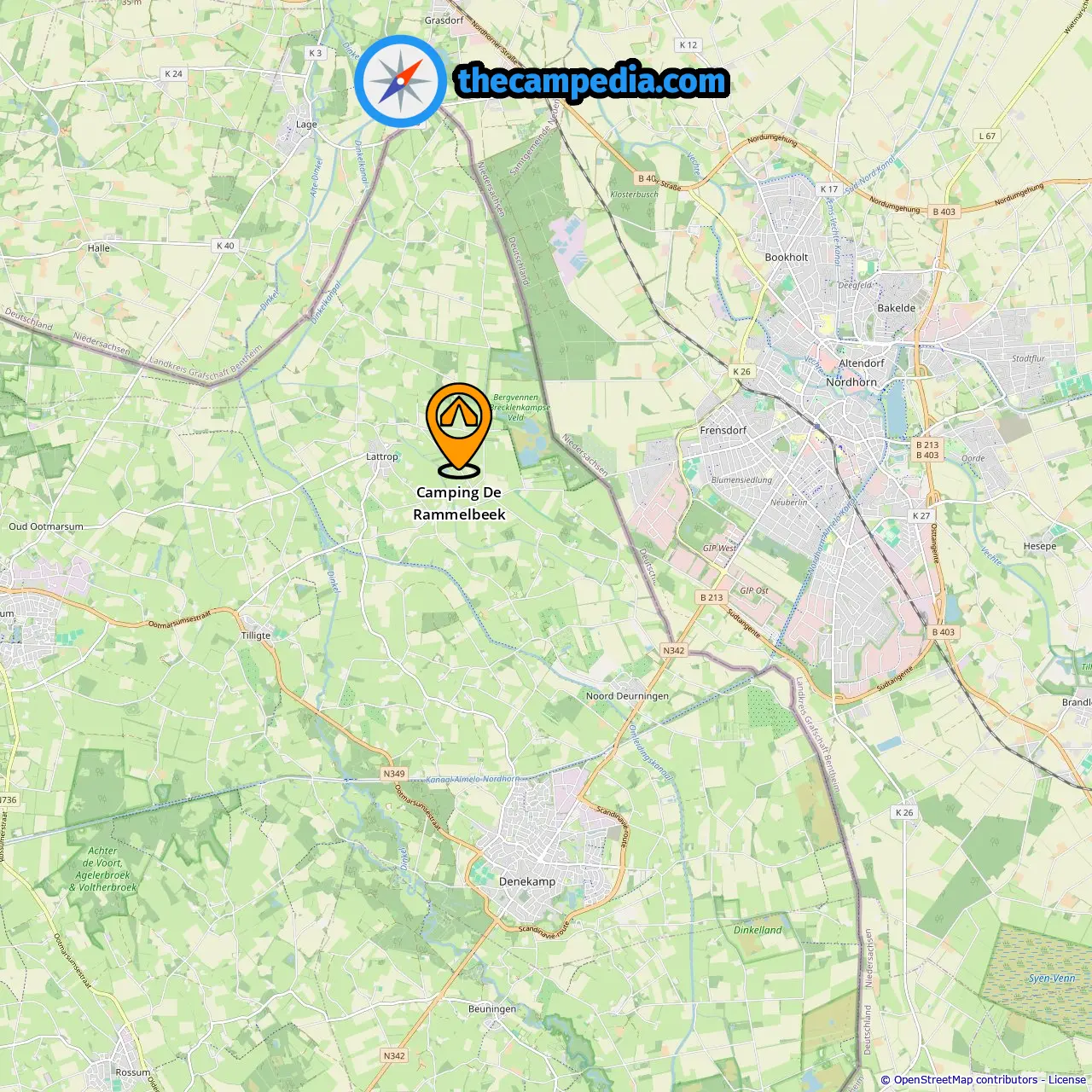Click the Syen-Venn nature area label

coord(1052,979)
